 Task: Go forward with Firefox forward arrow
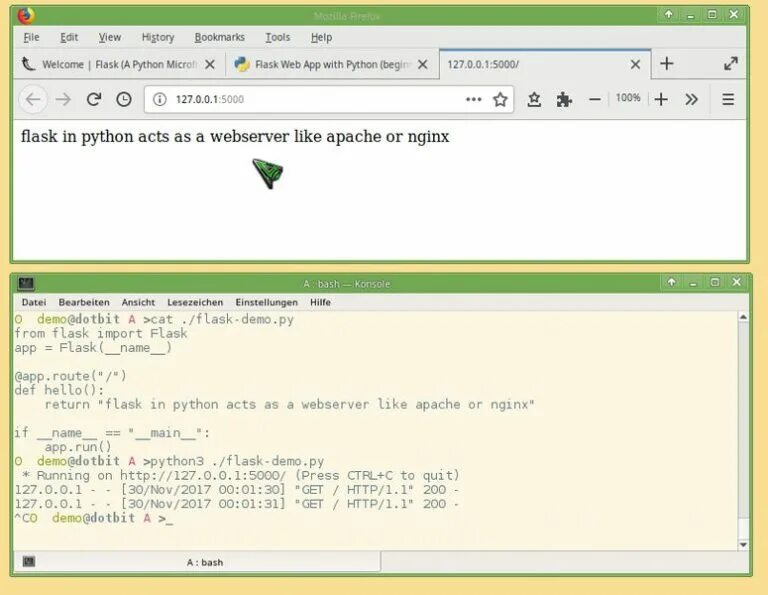tap(63, 99)
